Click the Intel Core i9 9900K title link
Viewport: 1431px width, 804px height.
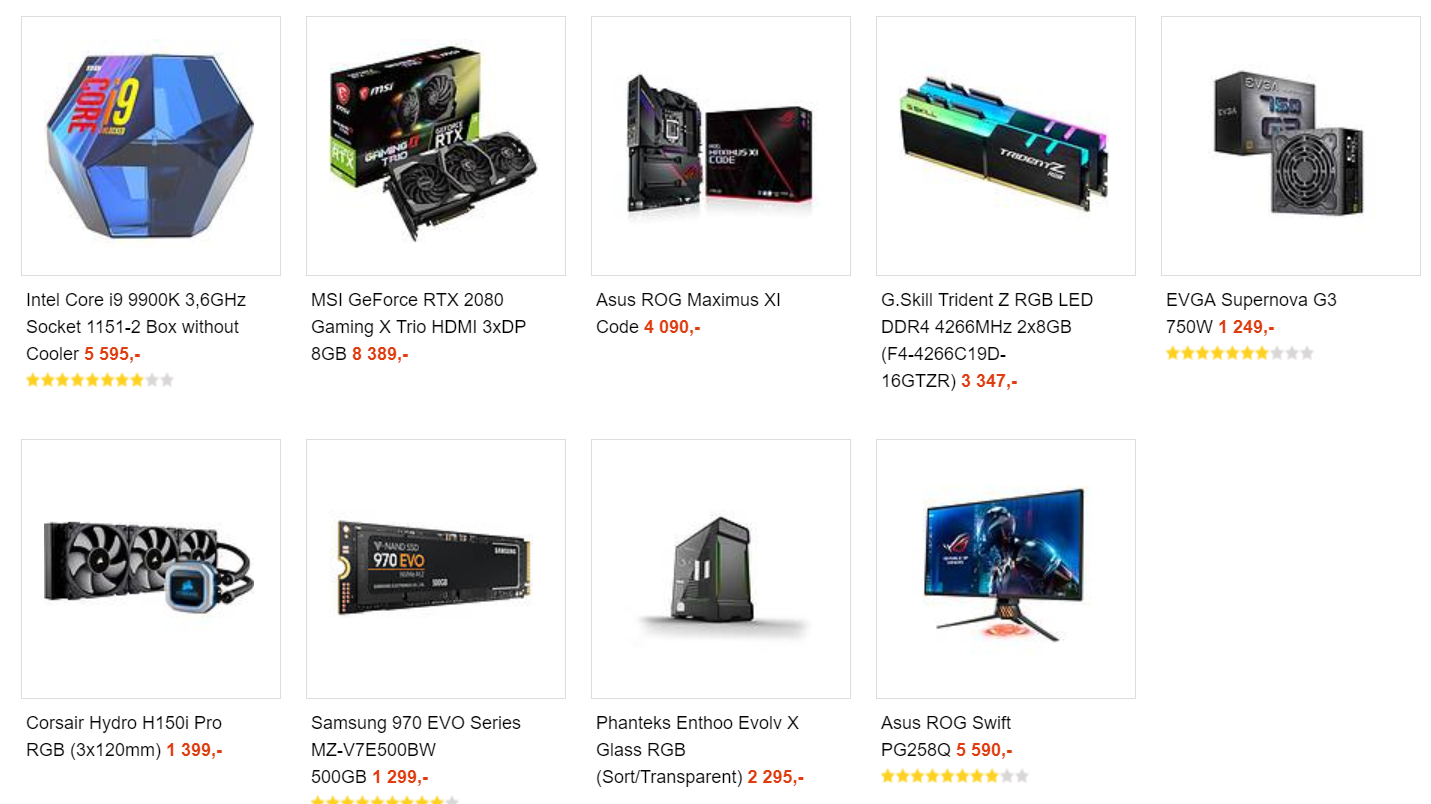(x=136, y=327)
